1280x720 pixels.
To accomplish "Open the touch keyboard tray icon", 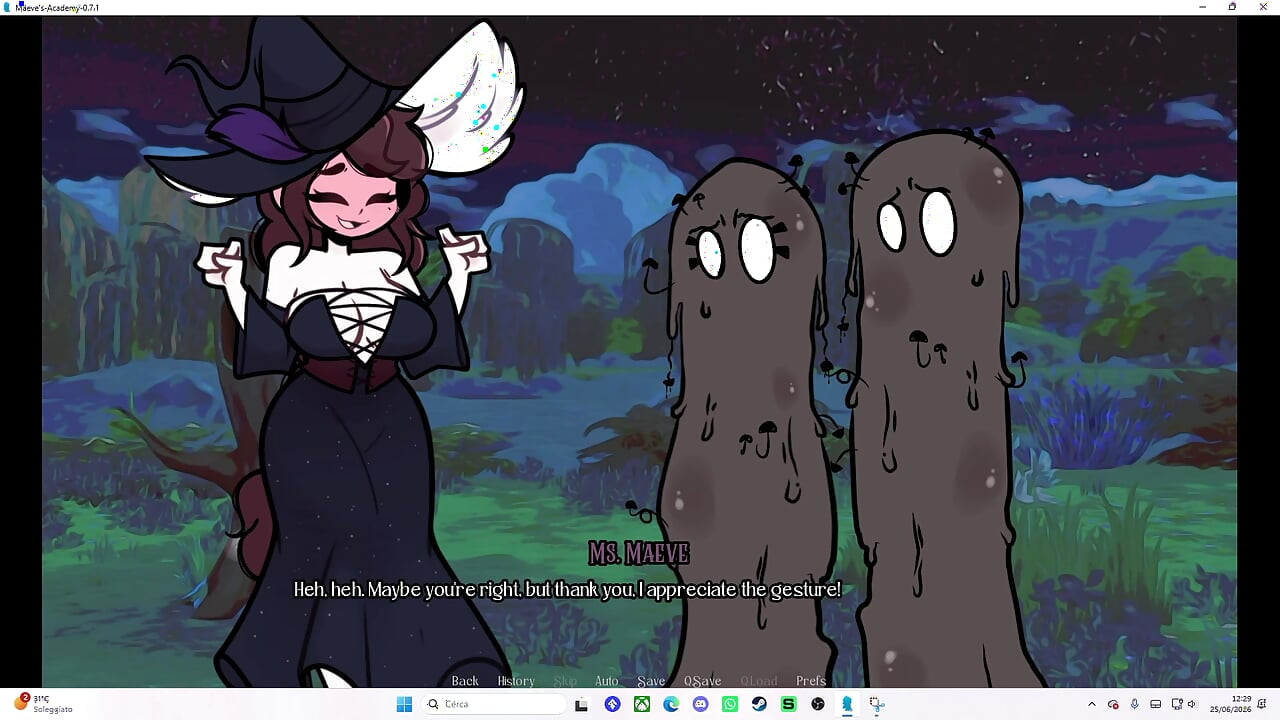I will (x=1155, y=704).
